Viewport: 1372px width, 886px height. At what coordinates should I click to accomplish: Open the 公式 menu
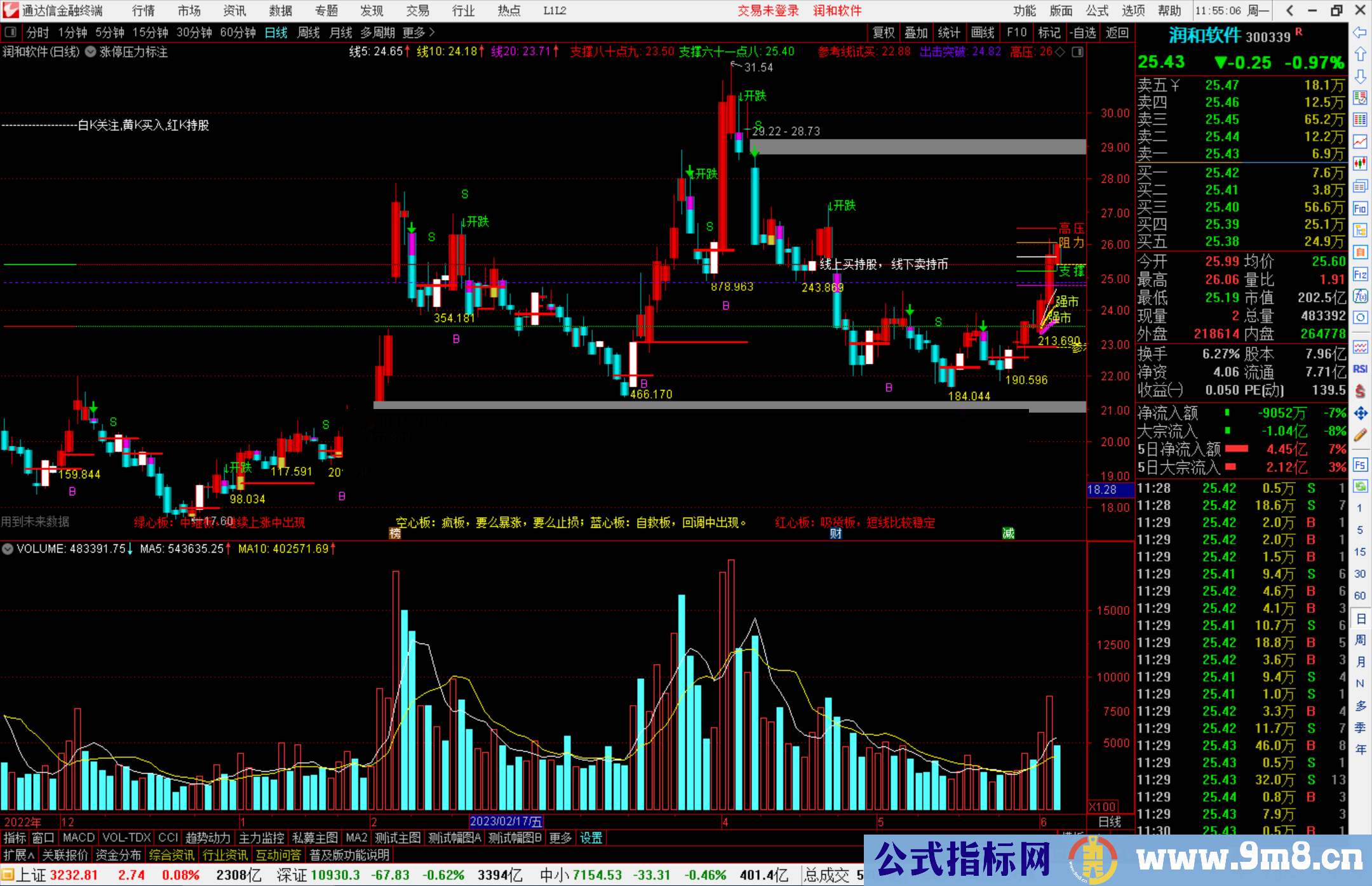(1097, 11)
